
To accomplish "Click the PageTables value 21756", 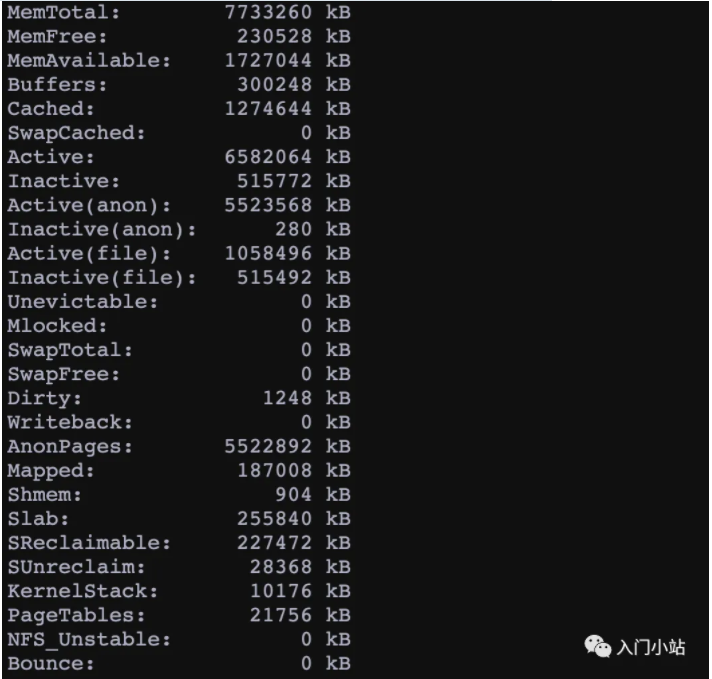I will (x=280, y=615).
